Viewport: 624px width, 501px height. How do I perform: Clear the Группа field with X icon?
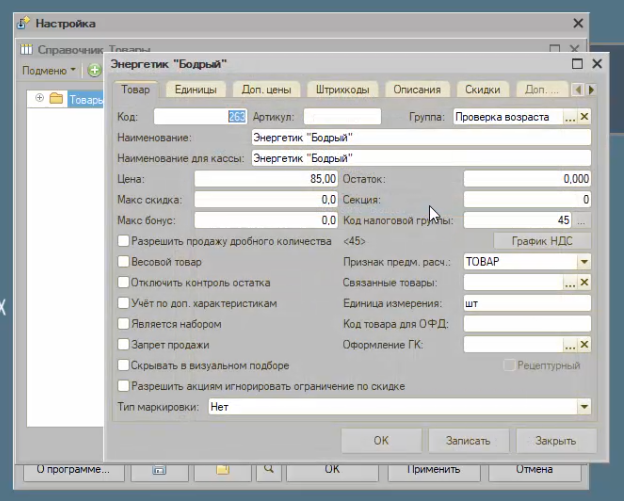coord(585,117)
